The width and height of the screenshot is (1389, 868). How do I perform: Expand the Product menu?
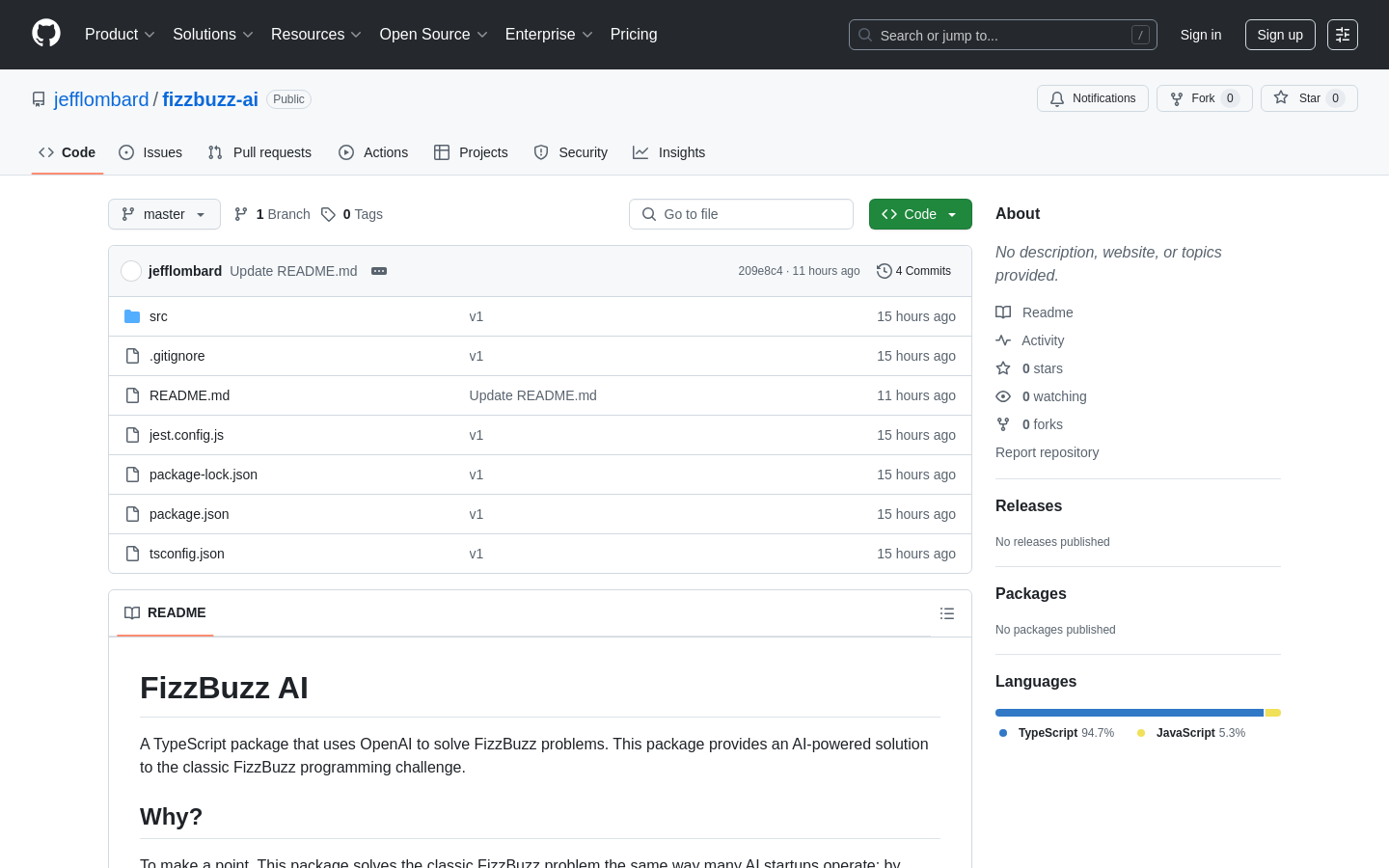(120, 35)
